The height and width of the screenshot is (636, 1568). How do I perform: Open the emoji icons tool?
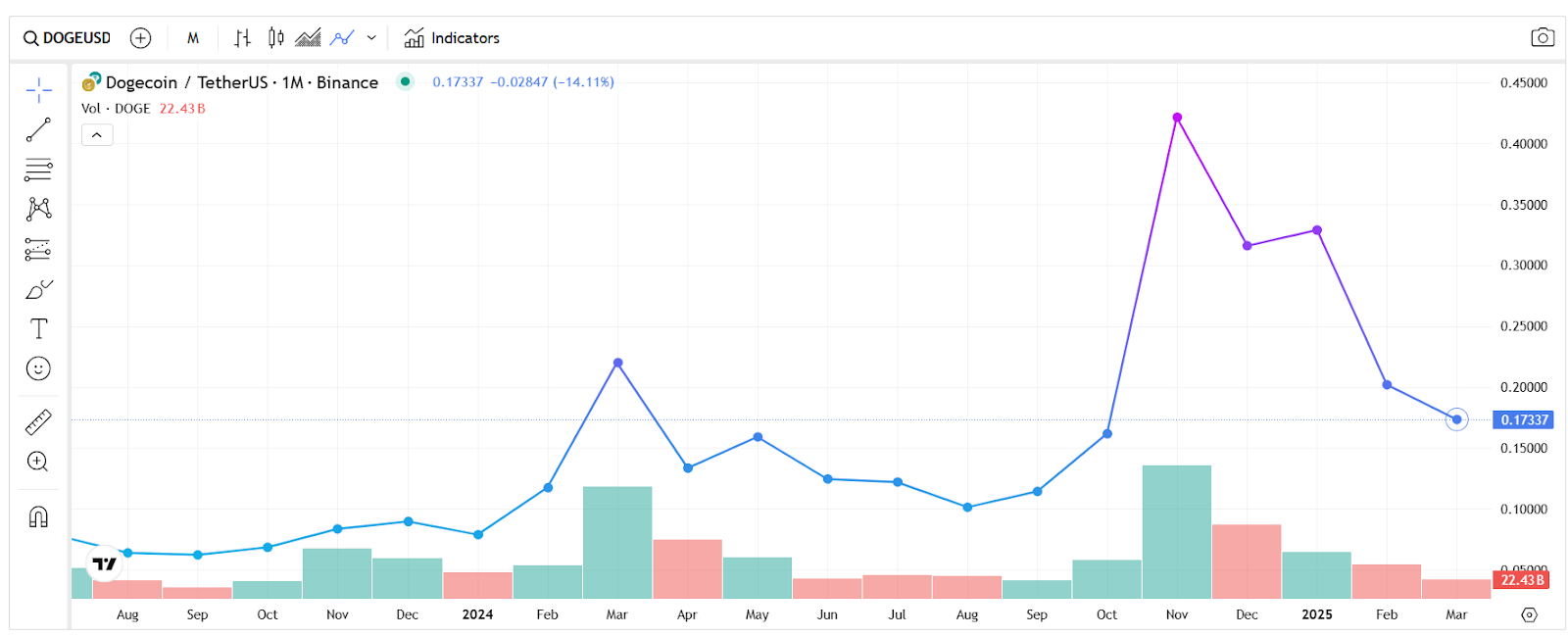click(x=38, y=368)
